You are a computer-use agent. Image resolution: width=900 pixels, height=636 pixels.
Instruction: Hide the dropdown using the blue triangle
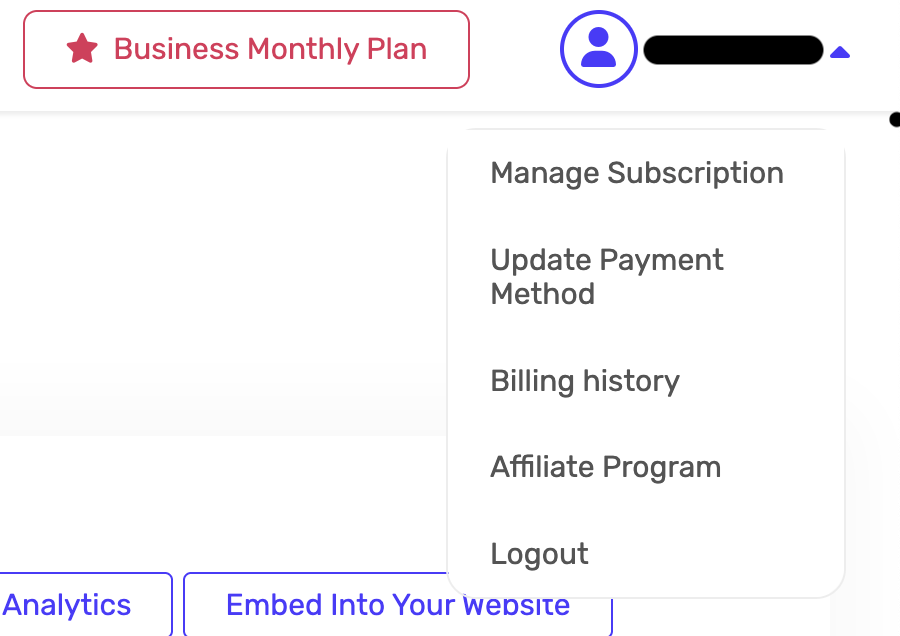point(840,52)
